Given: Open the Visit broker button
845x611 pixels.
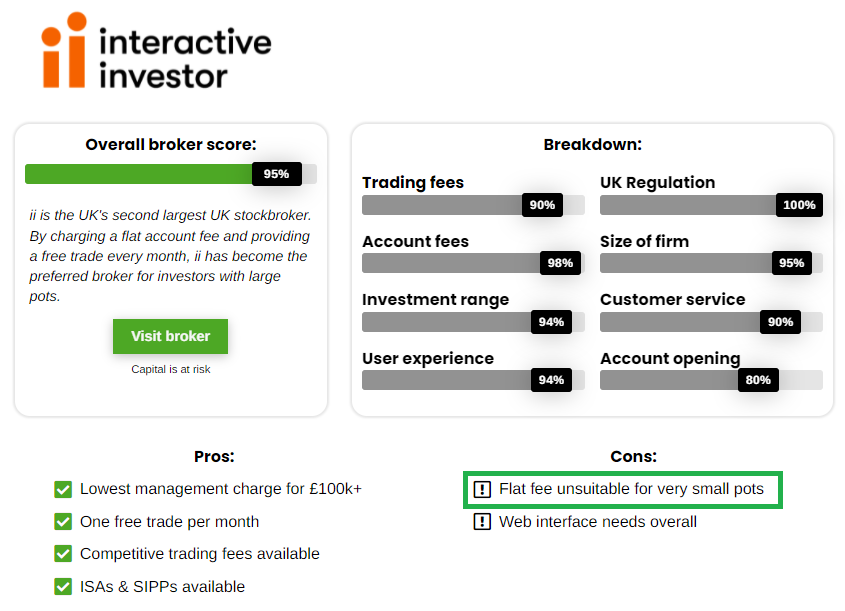Looking at the screenshot, I should [170, 336].
